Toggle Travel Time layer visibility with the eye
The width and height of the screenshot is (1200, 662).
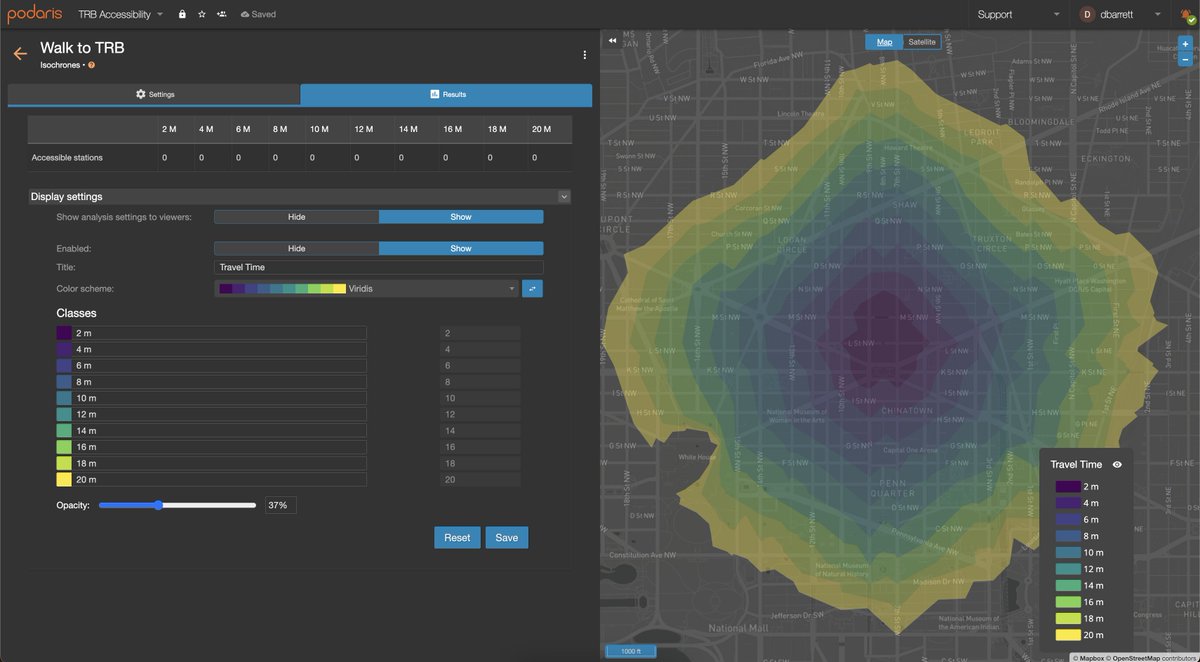[x=1117, y=464]
